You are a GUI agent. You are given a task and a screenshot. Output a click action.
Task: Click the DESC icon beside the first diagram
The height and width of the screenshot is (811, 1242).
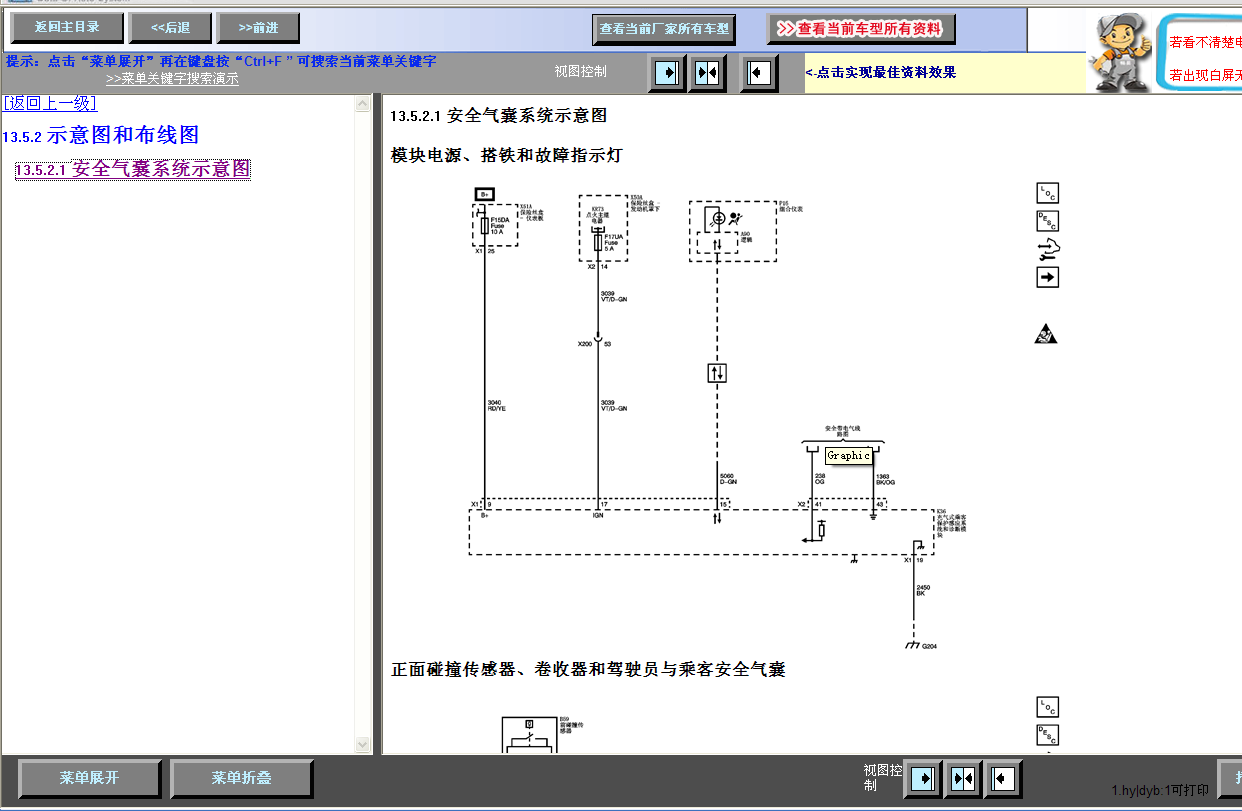pos(1047,221)
